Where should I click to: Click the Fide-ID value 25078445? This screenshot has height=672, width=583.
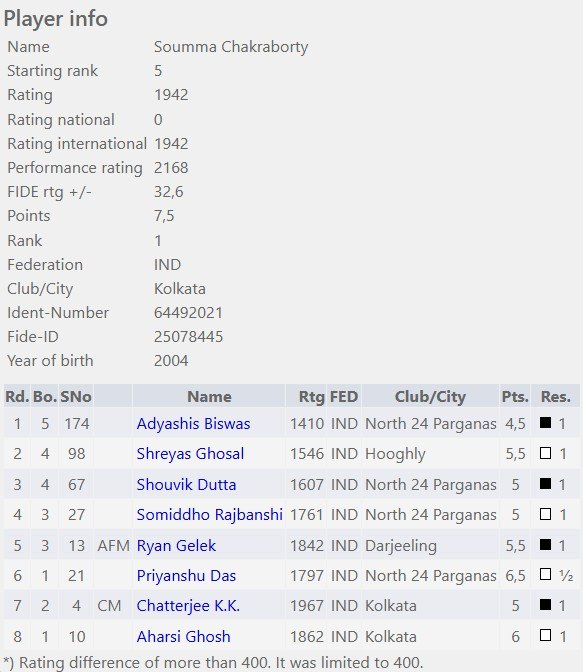[189, 336]
